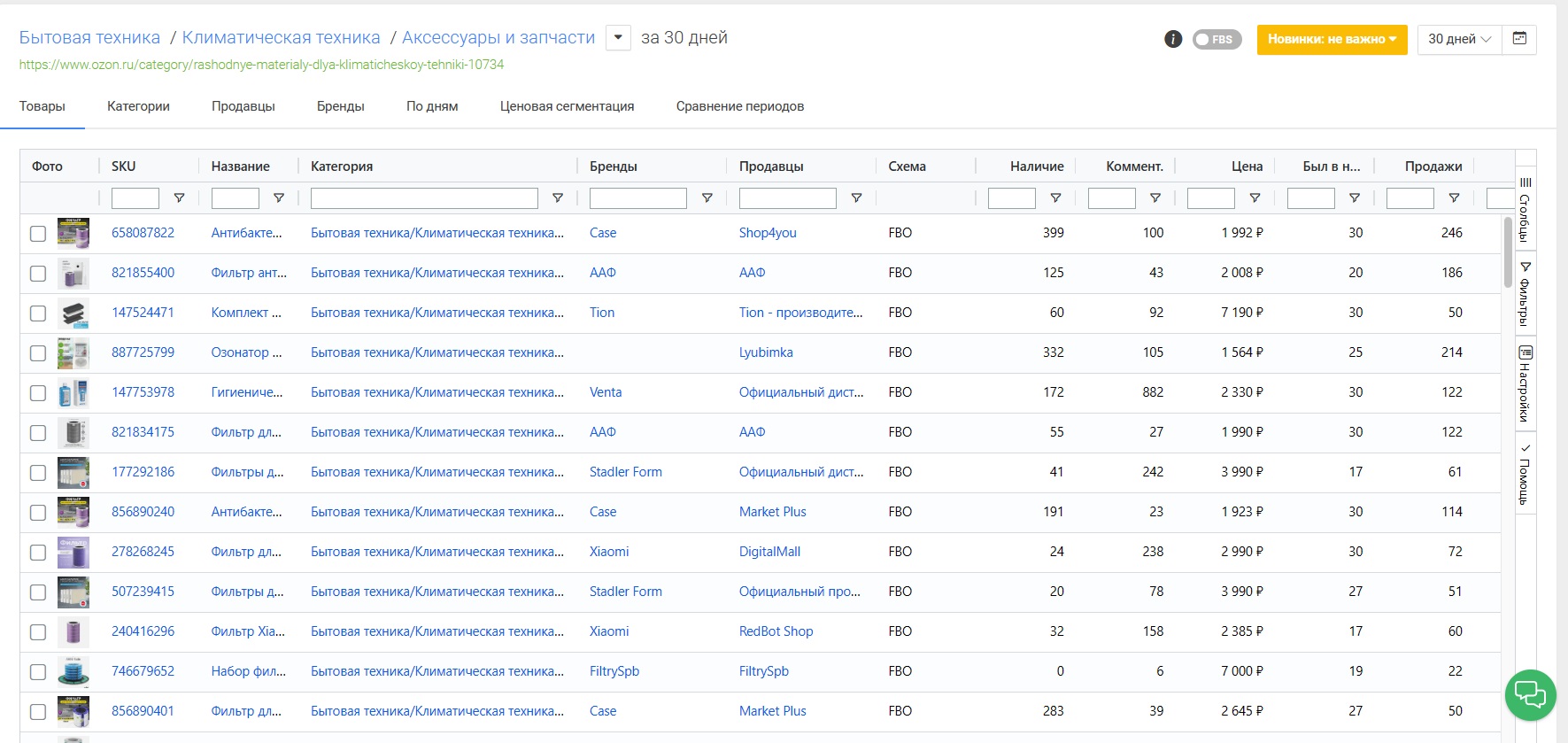Open the Фильтры side panel
This screenshot has width=1568, height=743.
tap(1525, 294)
